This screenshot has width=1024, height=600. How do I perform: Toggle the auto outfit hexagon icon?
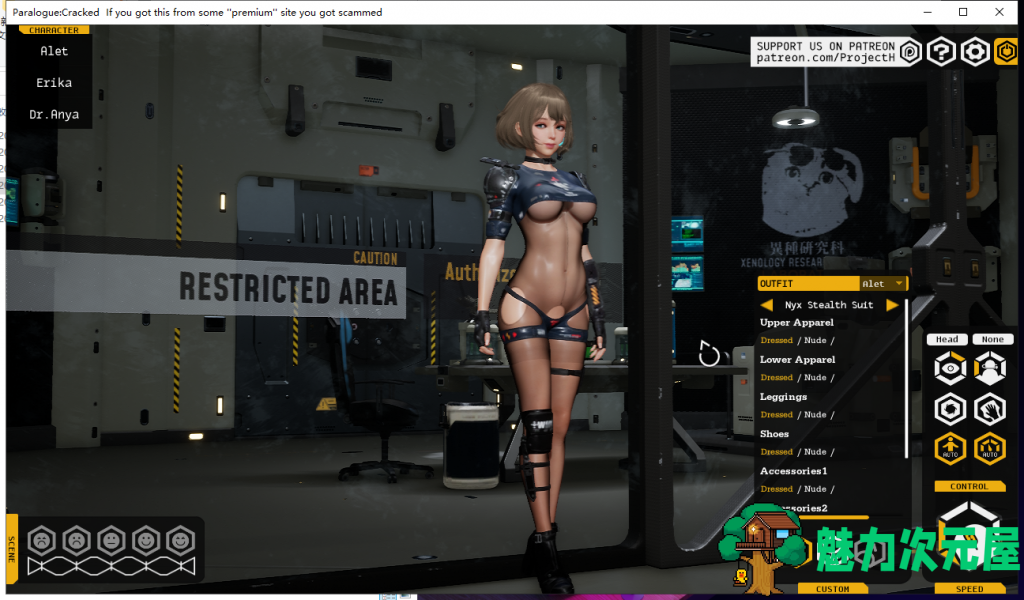coord(990,449)
